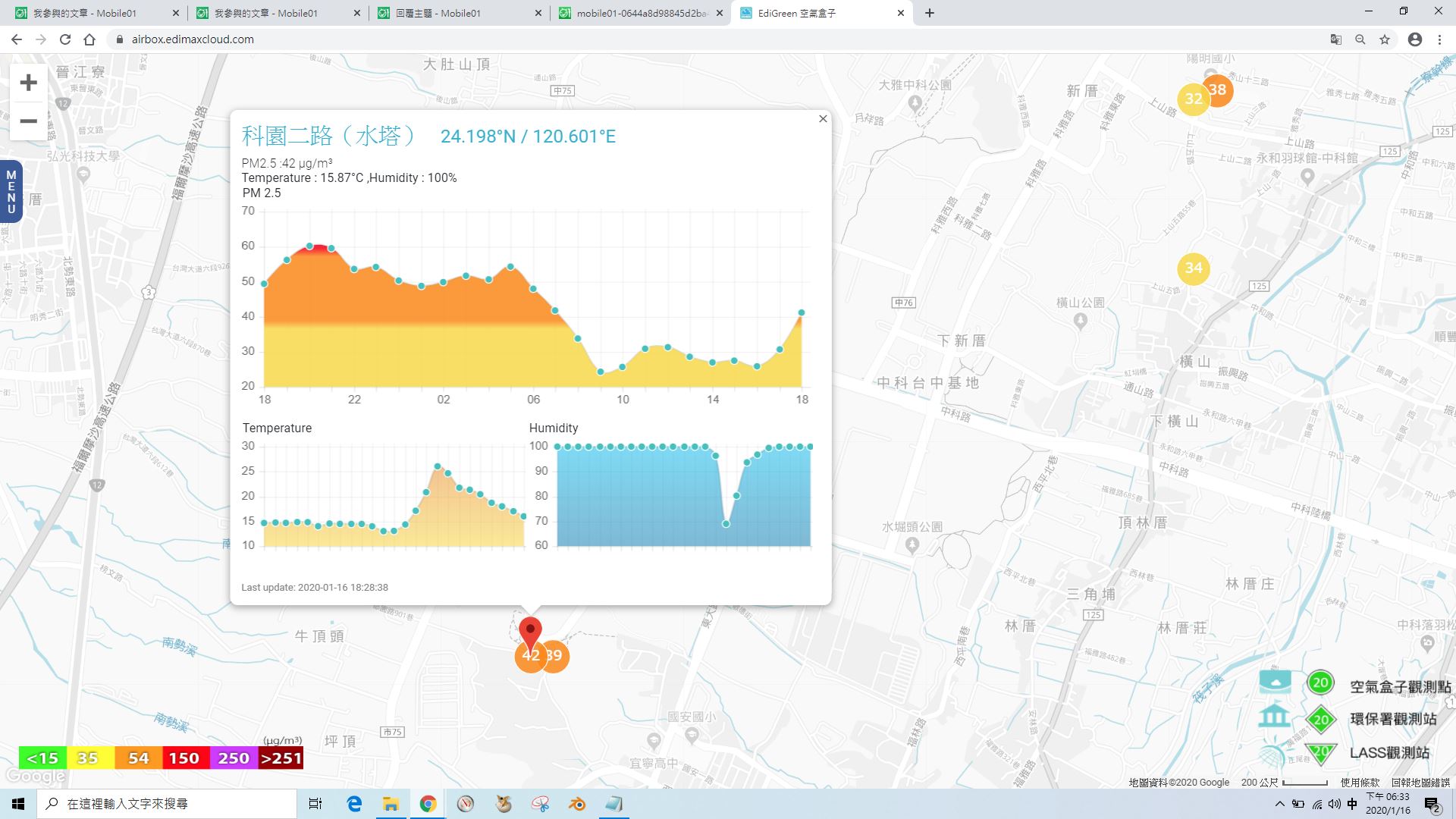This screenshot has width=1456, height=819.
Task: Click the green <15 legend swatch
Action: tap(42, 758)
